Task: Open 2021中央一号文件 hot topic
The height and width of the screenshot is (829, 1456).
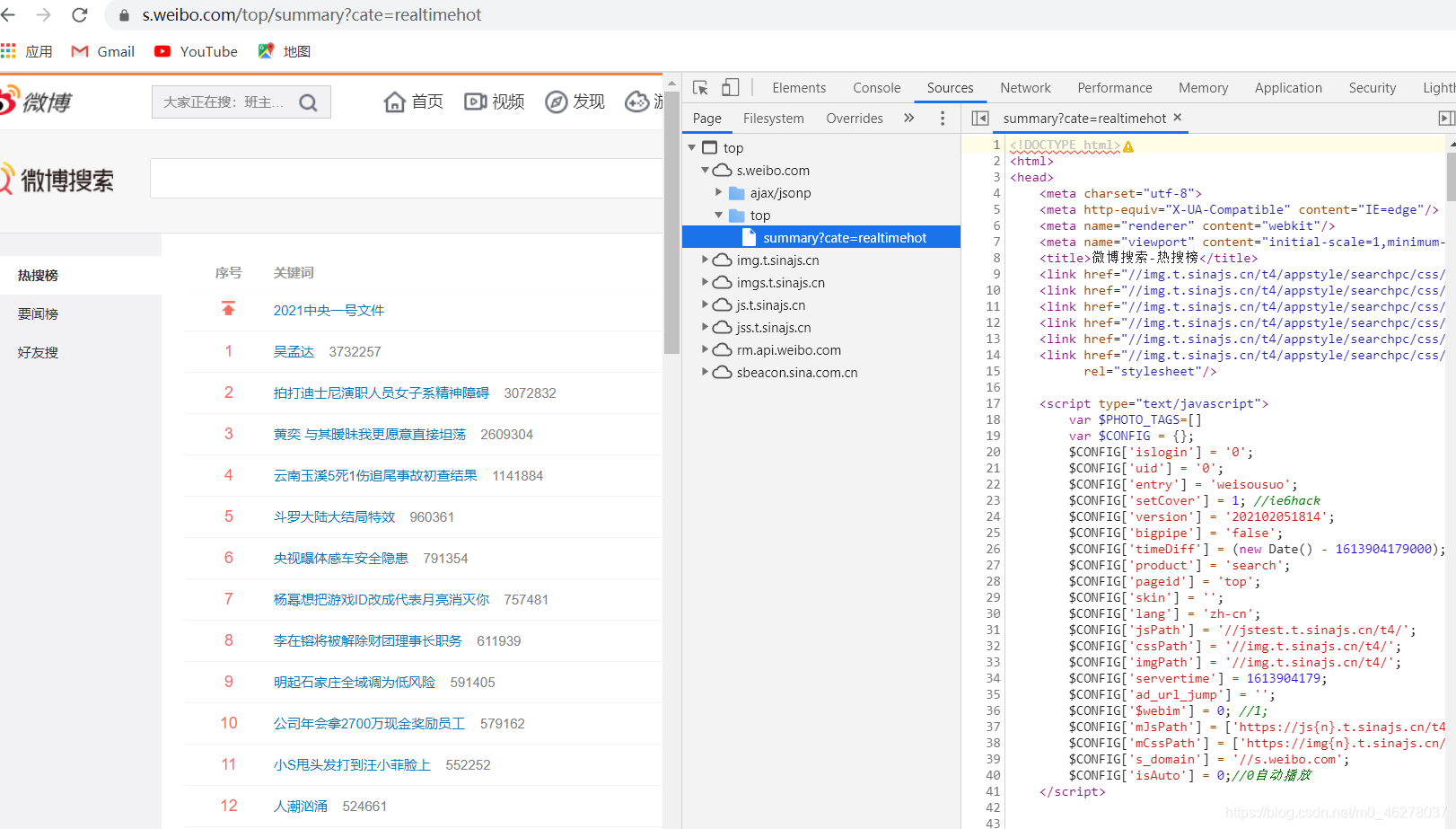Action: (329, 310)
